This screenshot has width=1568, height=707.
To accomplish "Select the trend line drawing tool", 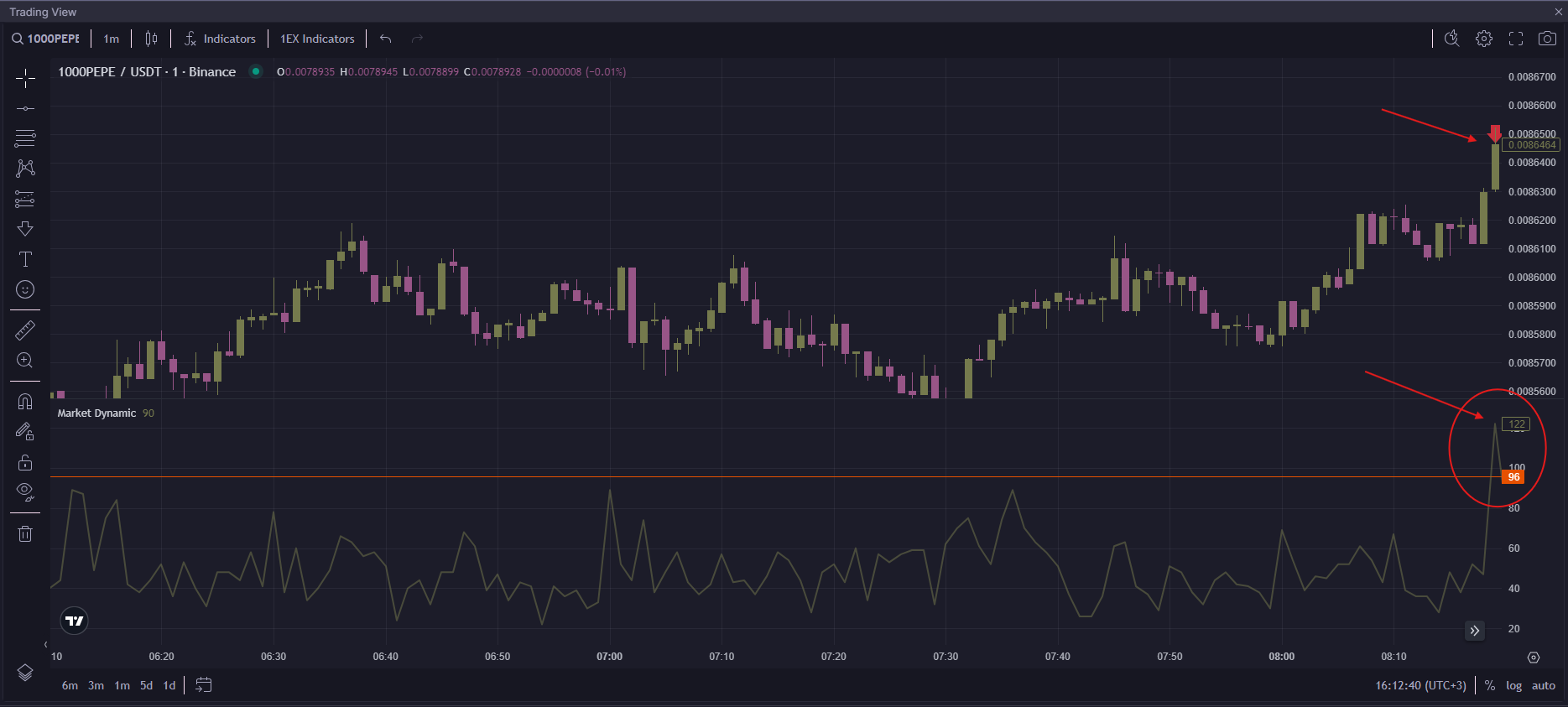I will click(25, 109).
